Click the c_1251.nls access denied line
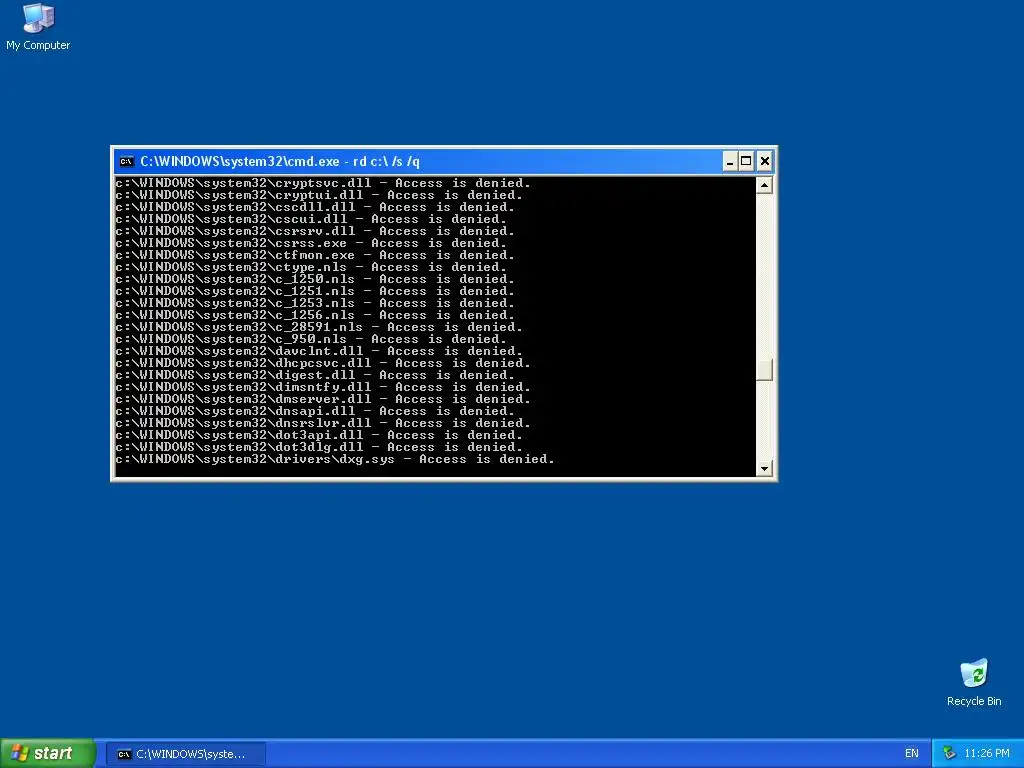Image resolution: width=1024 pixels, height=768 pixels. [315, 291]
